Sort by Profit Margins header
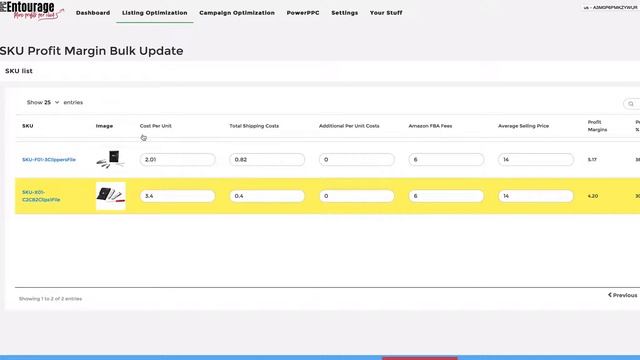Screen dimensions: 640x360 pos(598,126)
